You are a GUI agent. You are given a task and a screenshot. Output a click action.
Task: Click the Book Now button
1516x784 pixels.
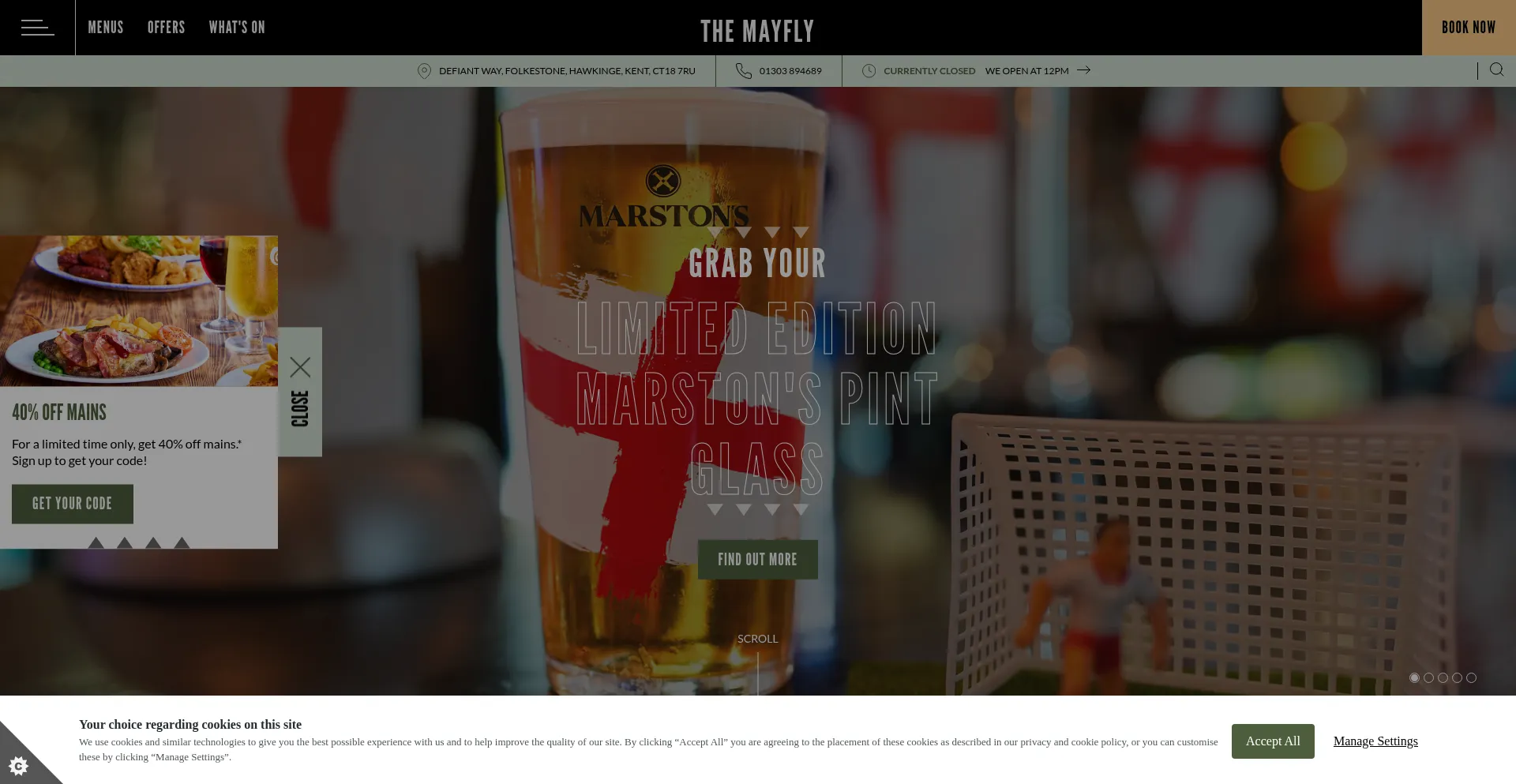[1469, 28]
